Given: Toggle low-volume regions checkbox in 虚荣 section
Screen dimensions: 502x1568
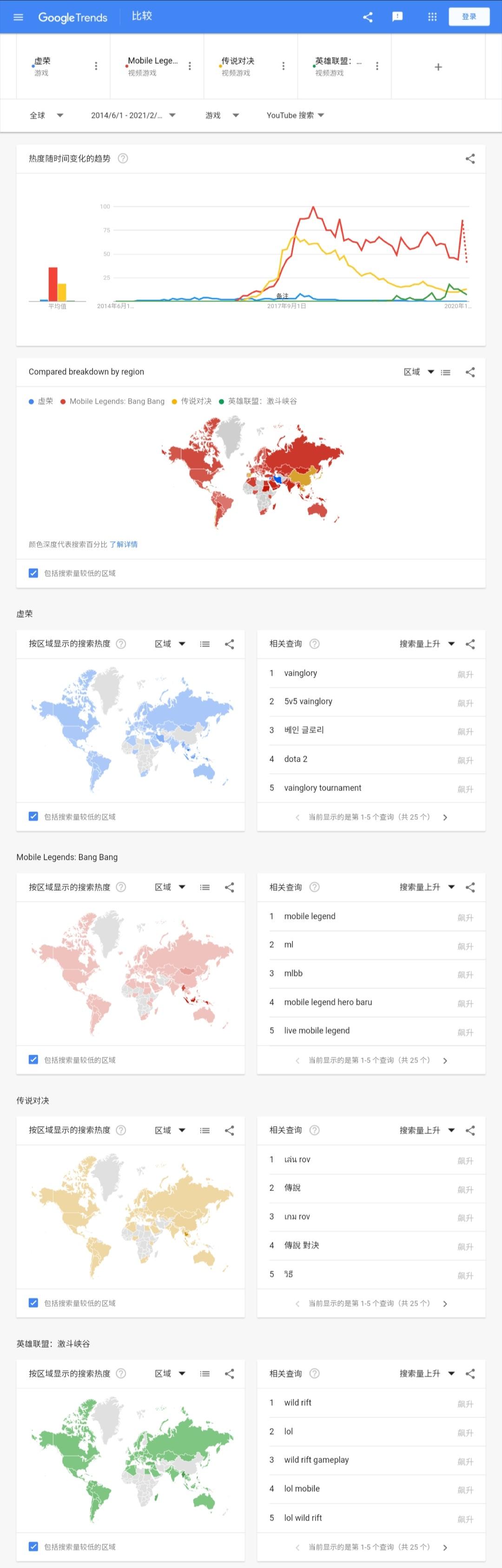Looking at the screenshot, I should (x=33, y=816).
